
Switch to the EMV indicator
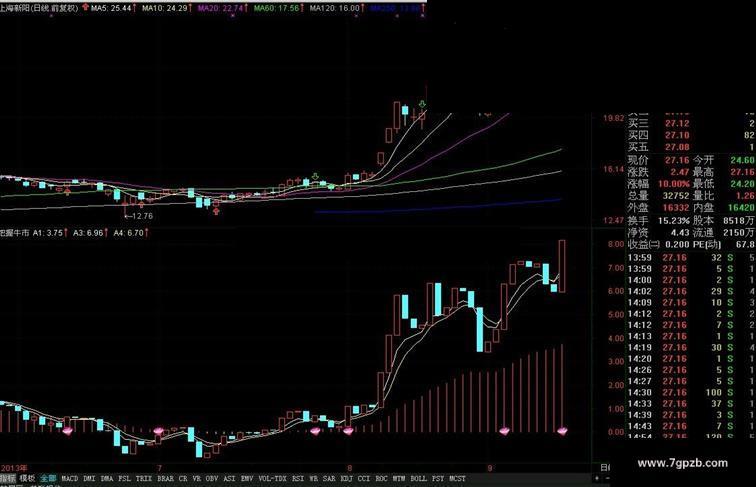[x=247, y=478]
